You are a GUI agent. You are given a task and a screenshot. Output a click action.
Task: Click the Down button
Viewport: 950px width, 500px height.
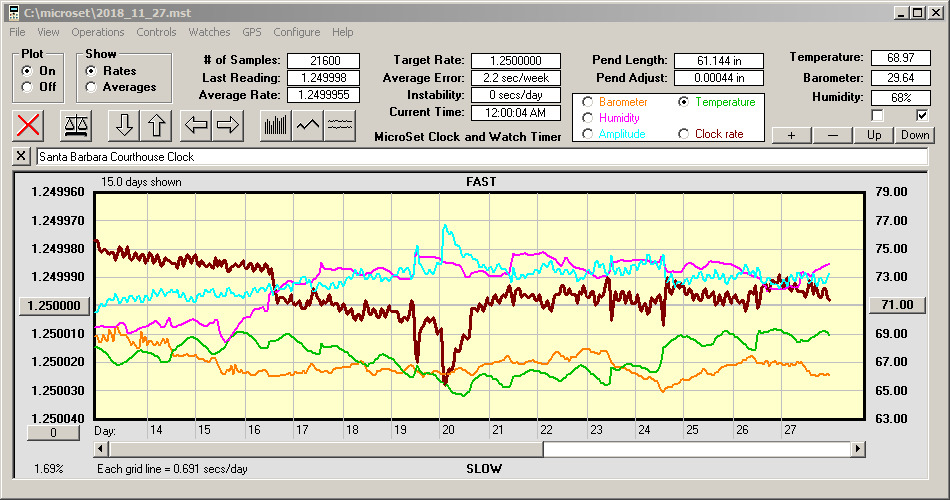coord(914,135)
